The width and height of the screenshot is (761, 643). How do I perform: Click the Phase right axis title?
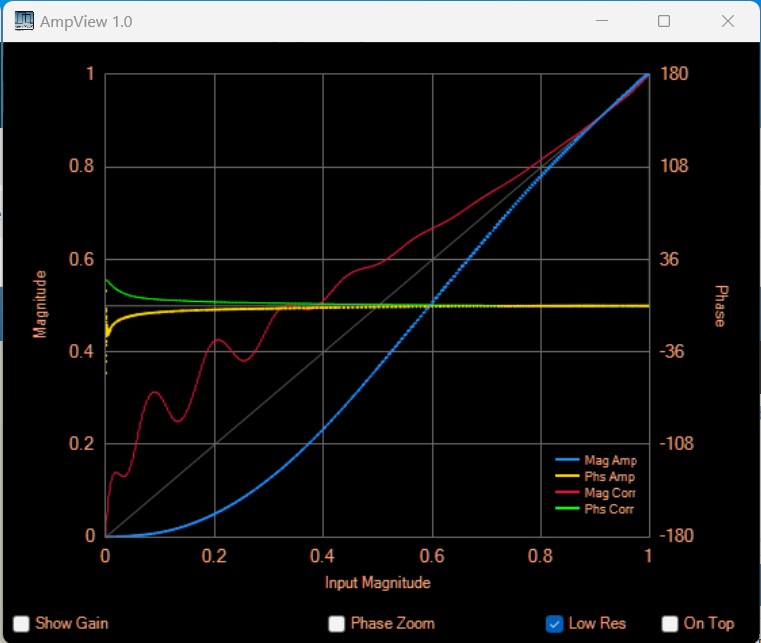coord(719,305)
